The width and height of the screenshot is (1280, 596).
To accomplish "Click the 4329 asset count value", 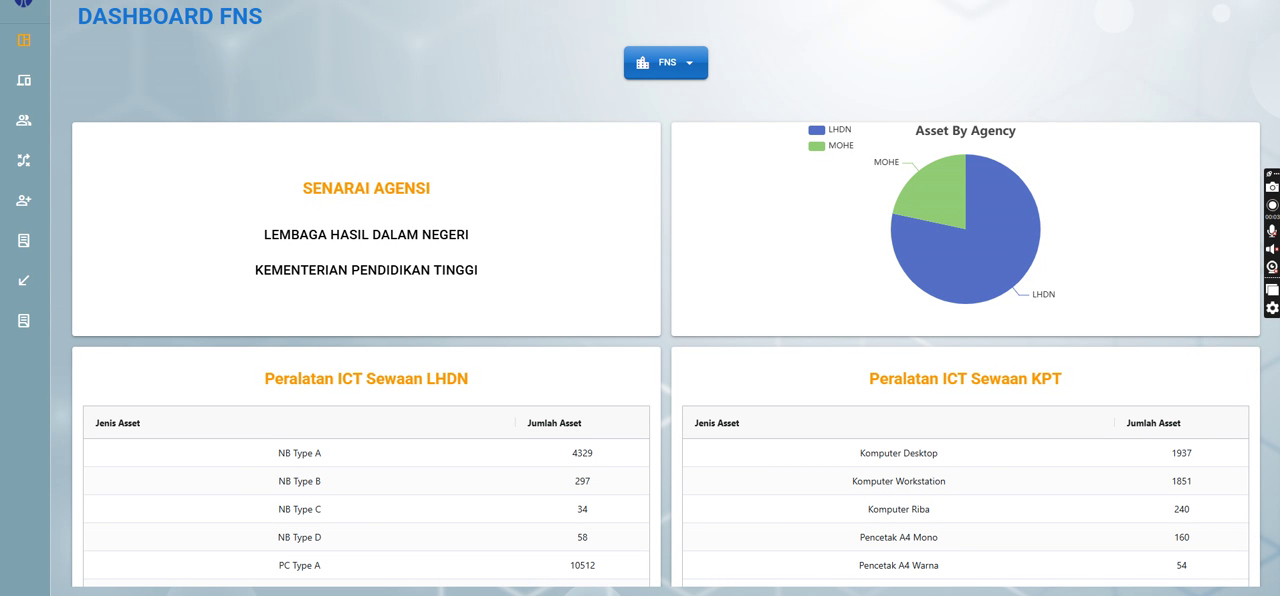I will tap(582, 453).
